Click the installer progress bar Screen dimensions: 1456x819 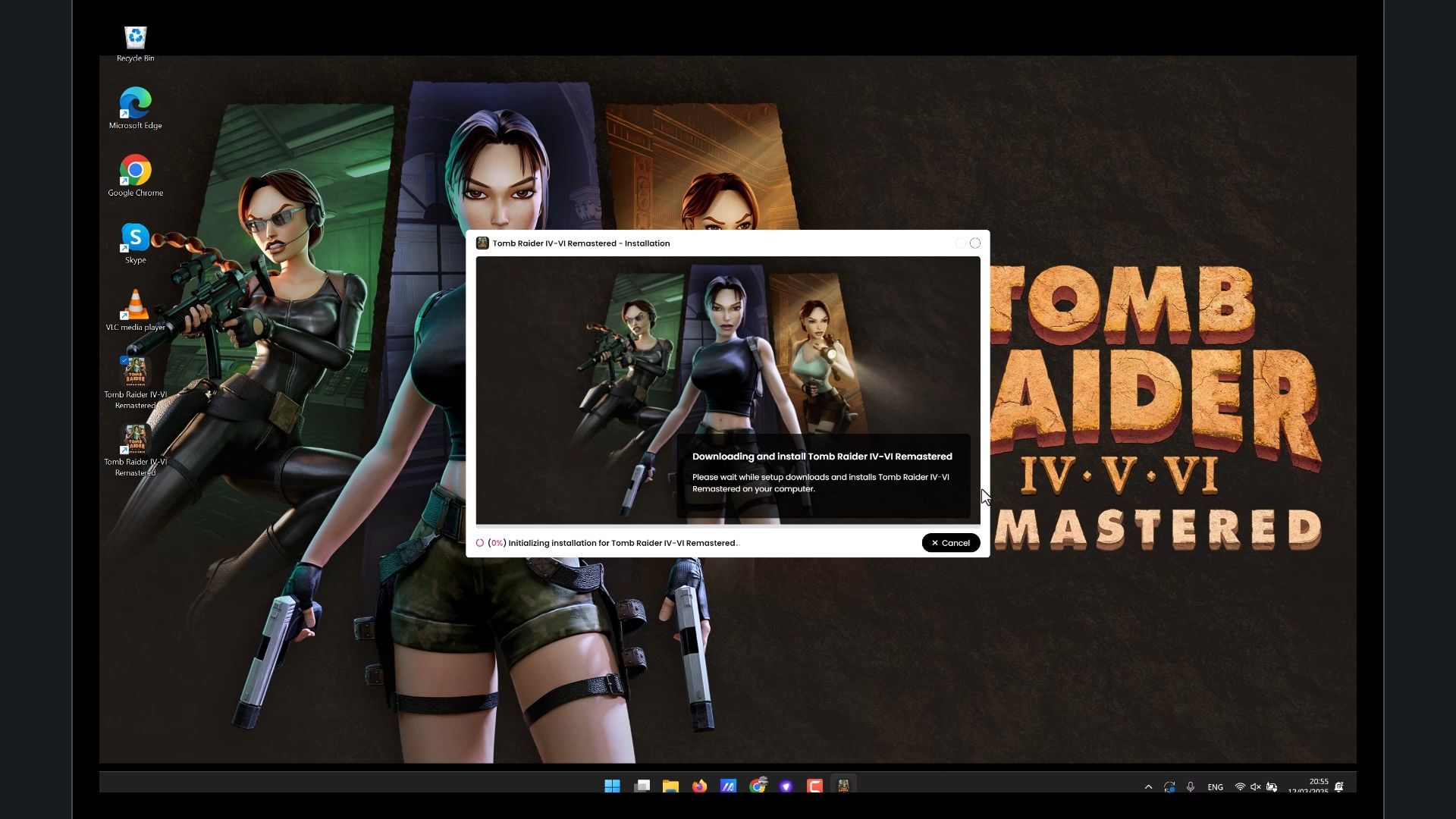(x=728, y=526)
